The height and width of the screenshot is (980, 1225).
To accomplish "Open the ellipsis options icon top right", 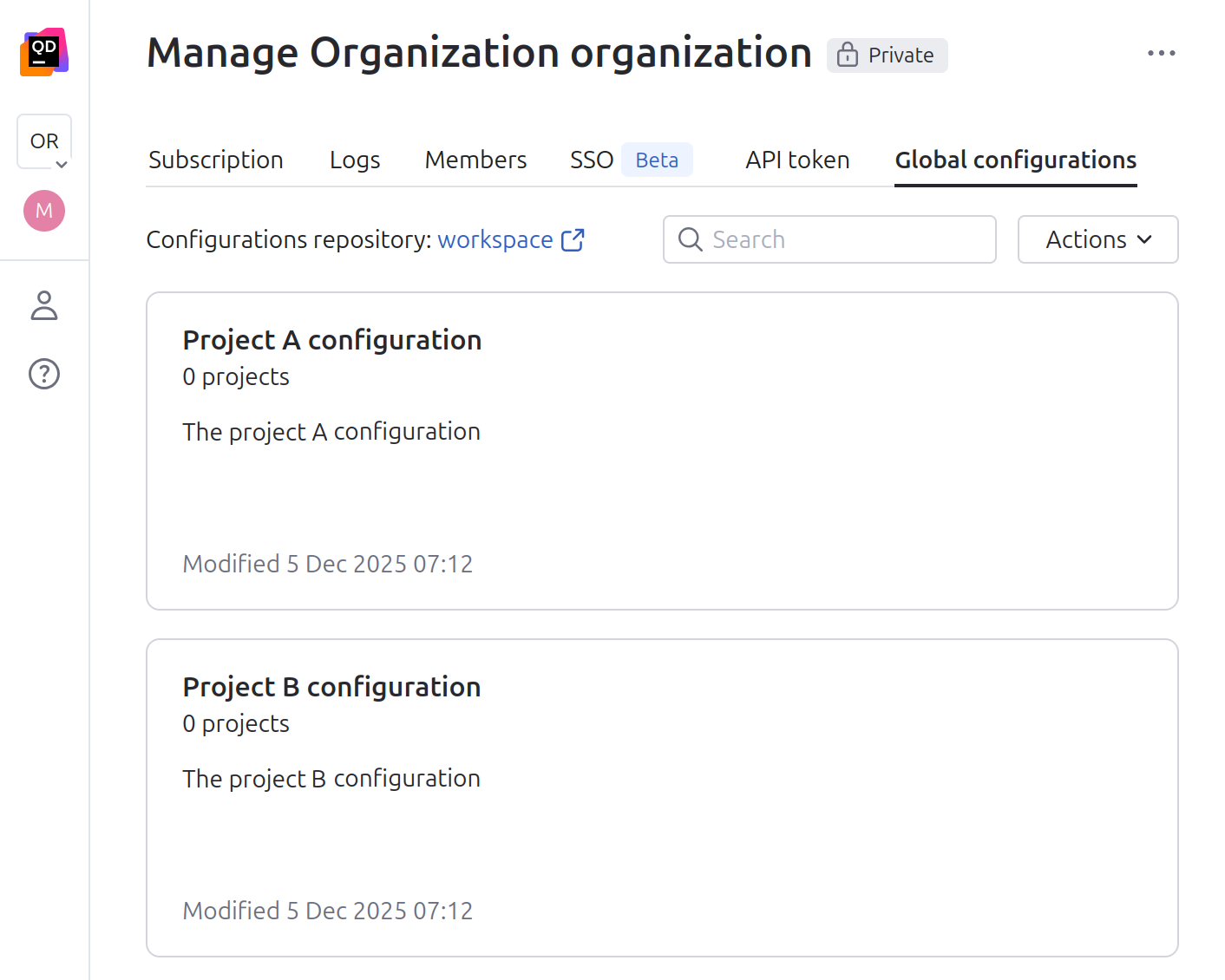I will click(1162, 53).
